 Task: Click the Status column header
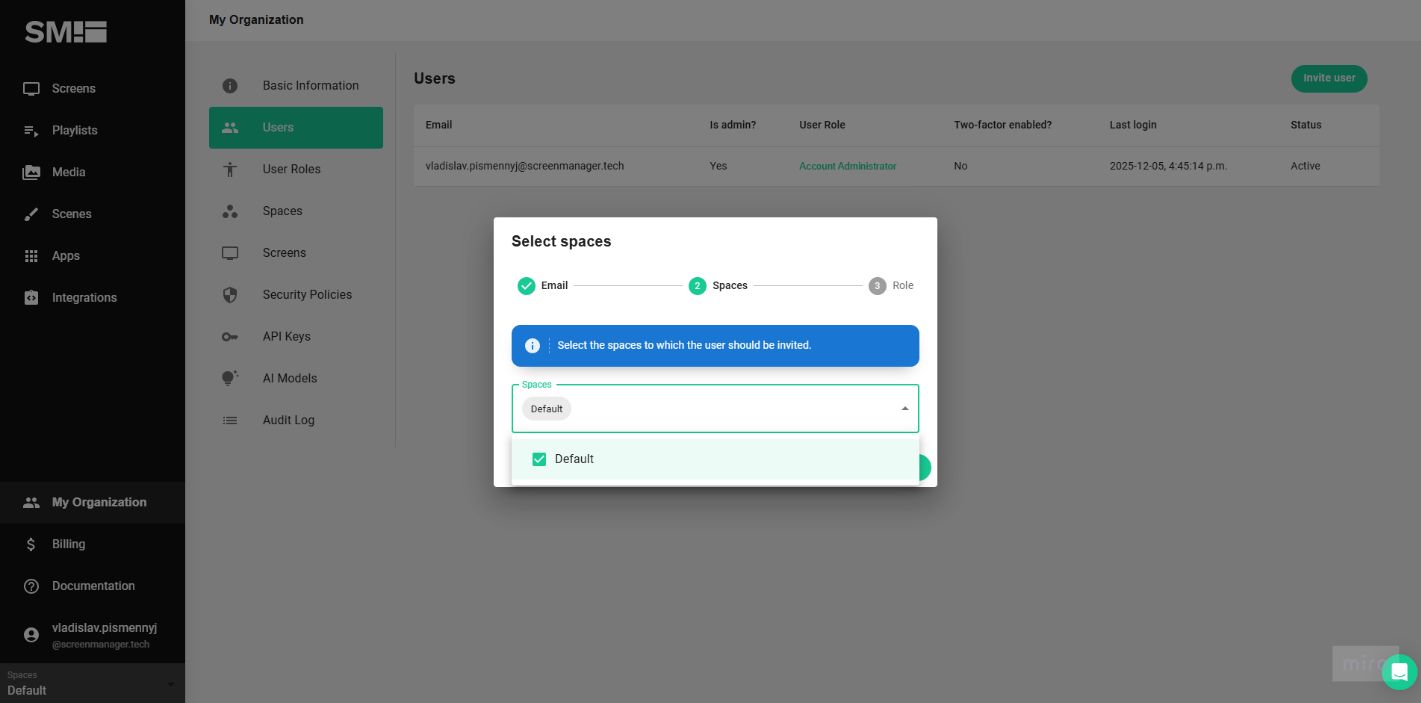[x=1306, y=125]
